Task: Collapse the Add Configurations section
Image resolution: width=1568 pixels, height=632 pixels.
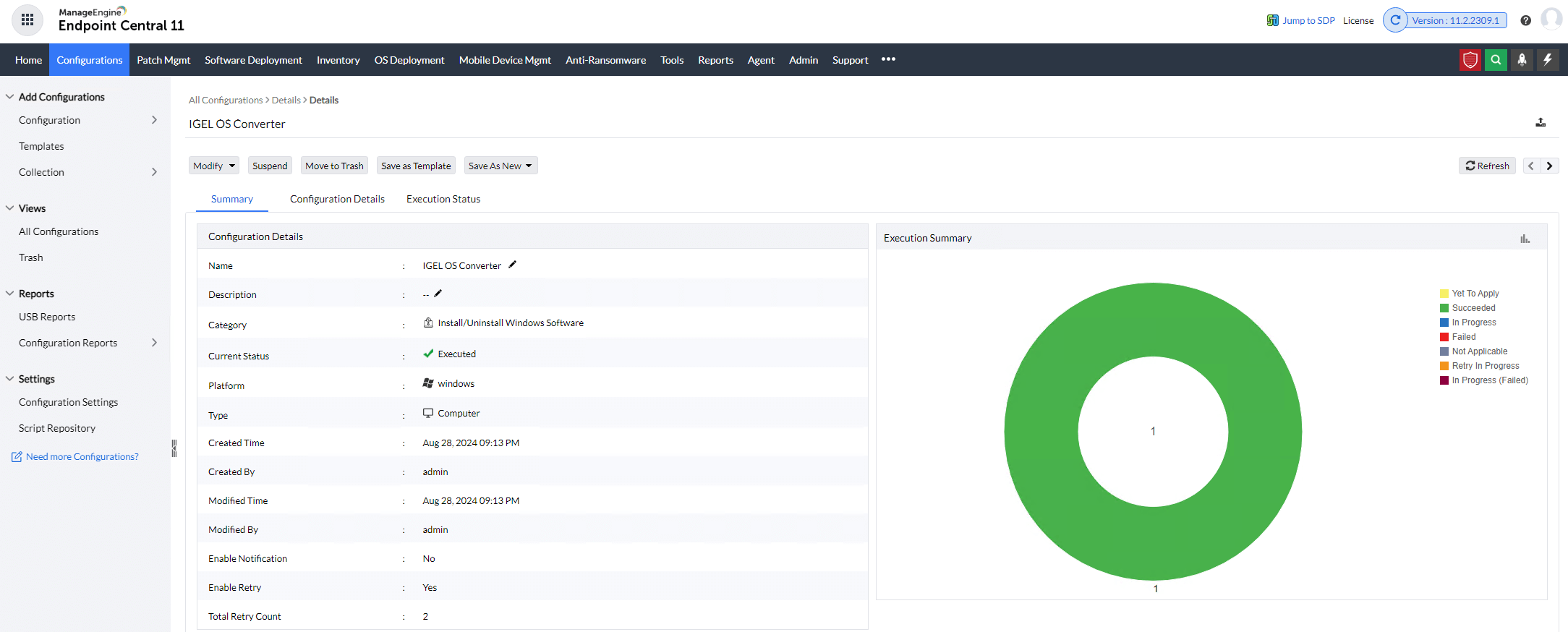Action: 10,97
